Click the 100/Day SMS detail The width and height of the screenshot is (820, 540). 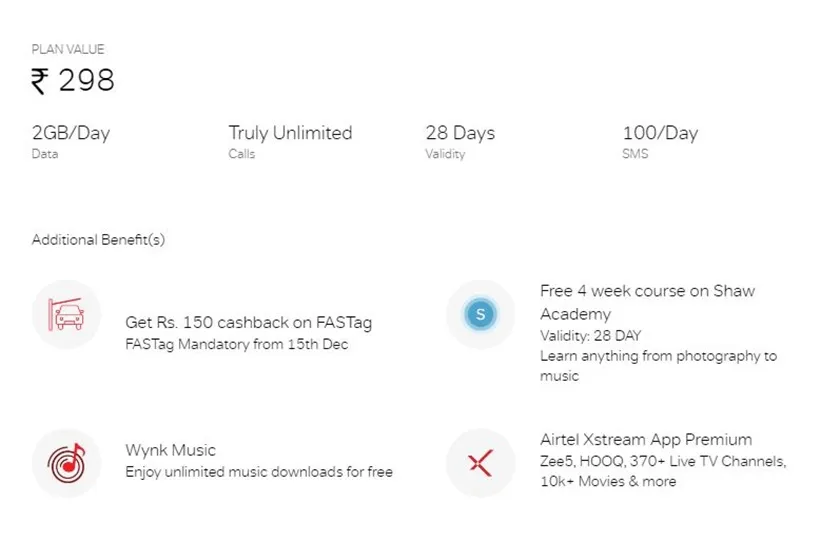[660, 133]
